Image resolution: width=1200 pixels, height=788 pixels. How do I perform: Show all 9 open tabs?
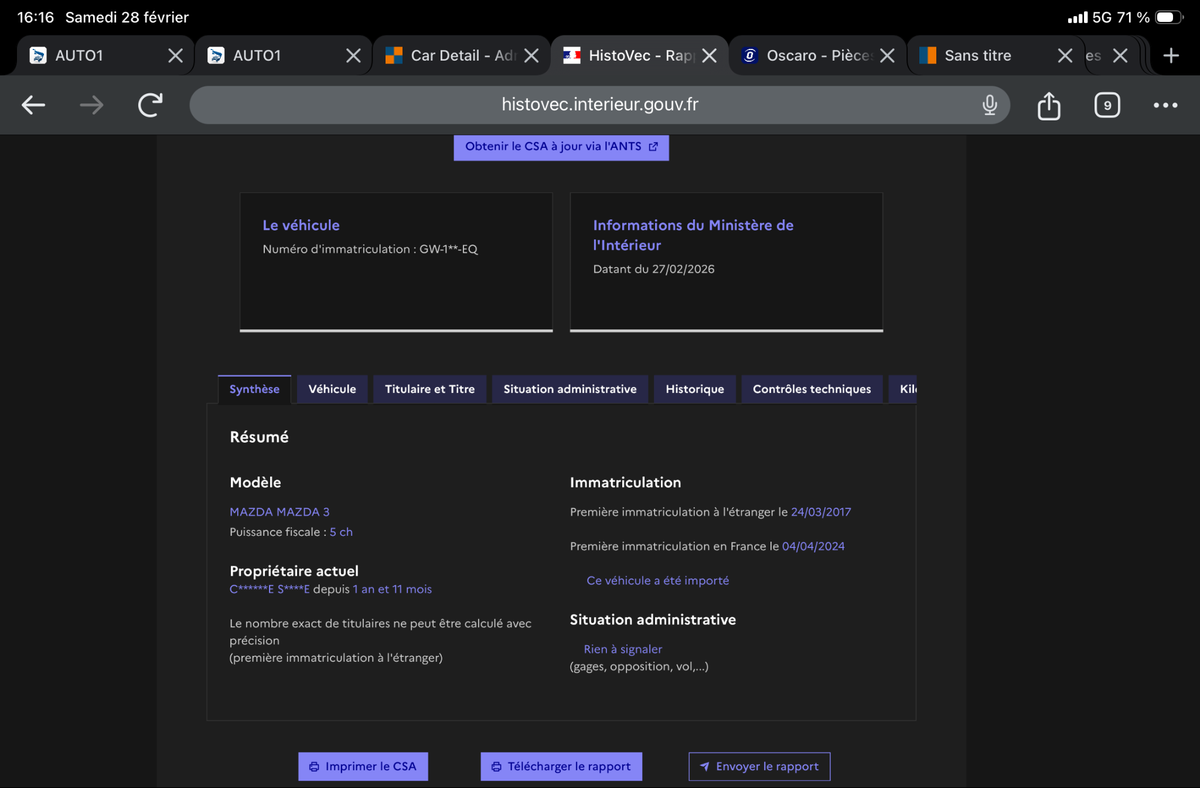(x=1106, y=105)
